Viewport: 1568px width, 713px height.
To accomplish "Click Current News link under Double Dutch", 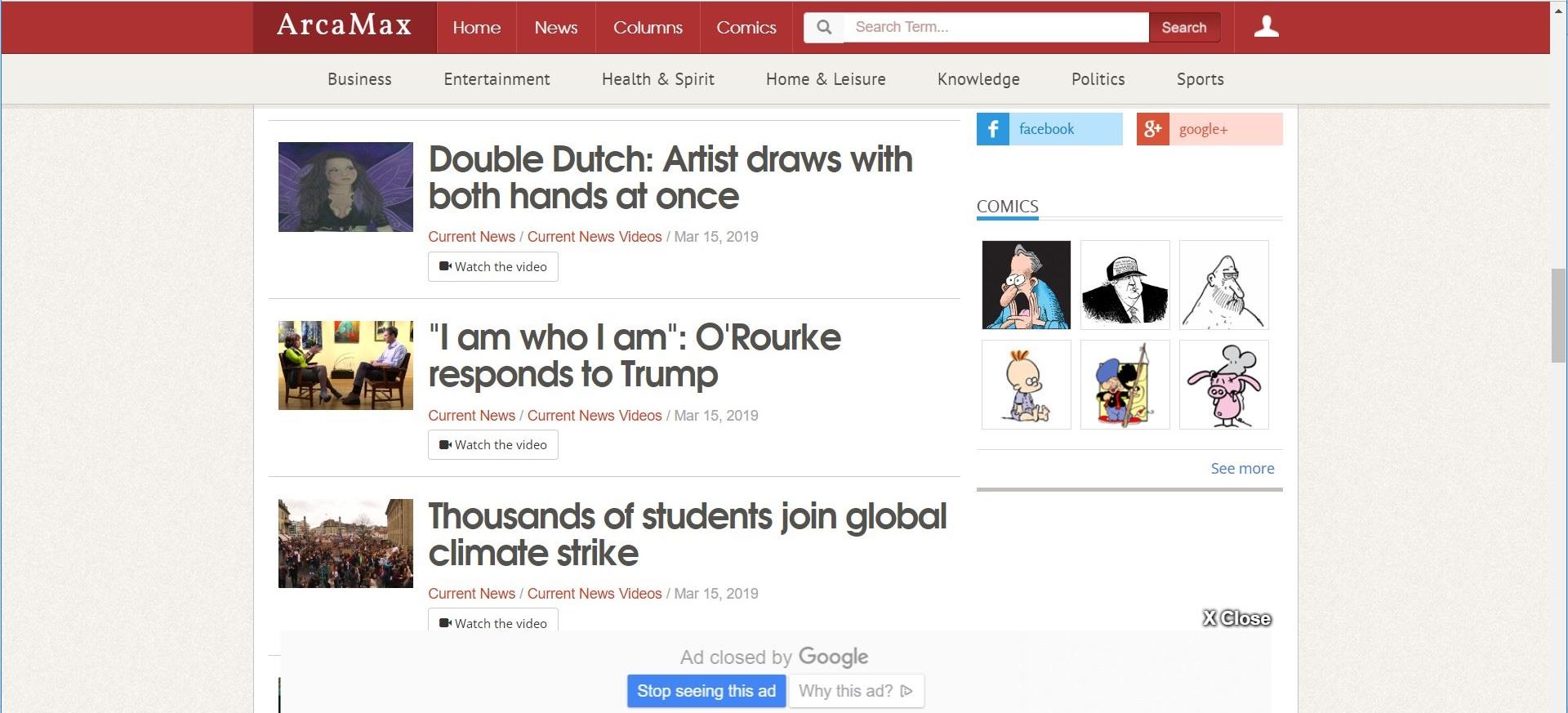I will coord(472,237).
